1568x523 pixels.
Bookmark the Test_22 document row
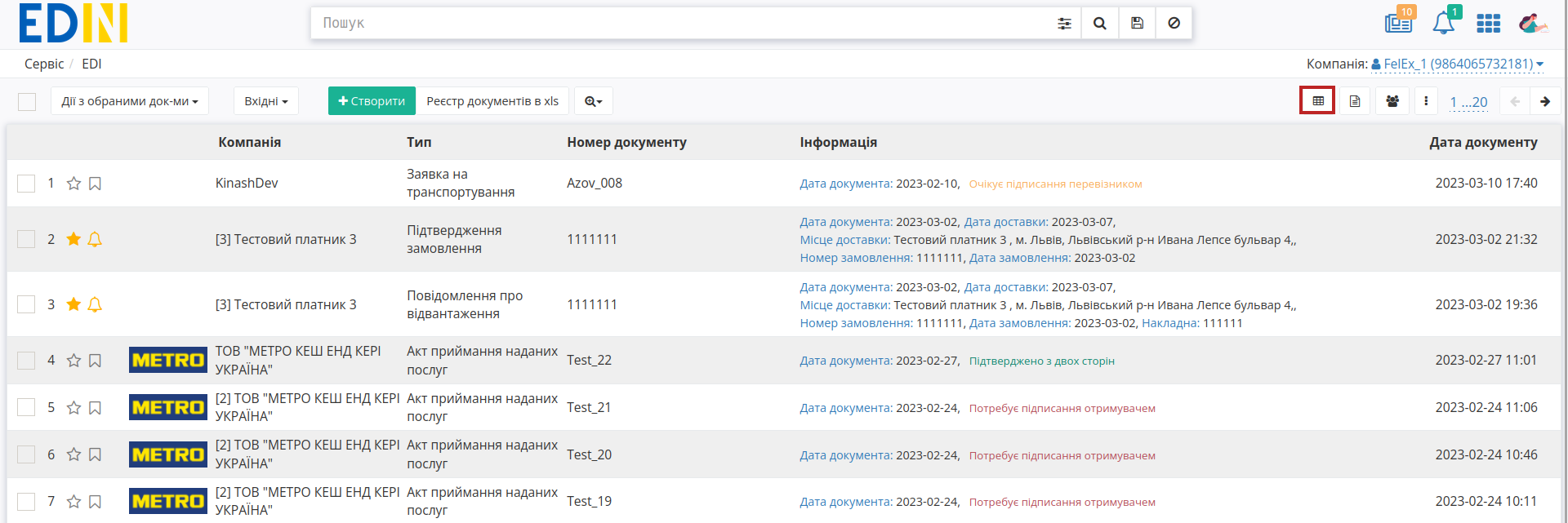[x=95, y=361]
